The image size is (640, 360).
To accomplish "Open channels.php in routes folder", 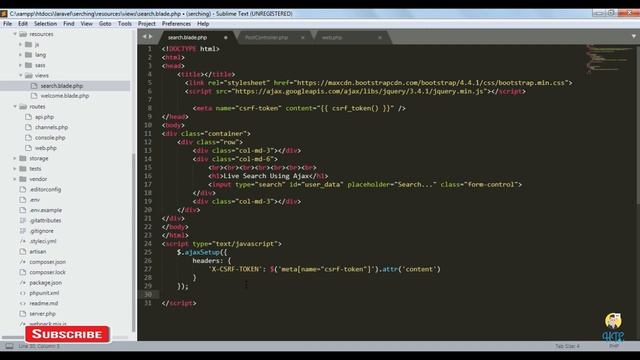I will pos(51,127).
